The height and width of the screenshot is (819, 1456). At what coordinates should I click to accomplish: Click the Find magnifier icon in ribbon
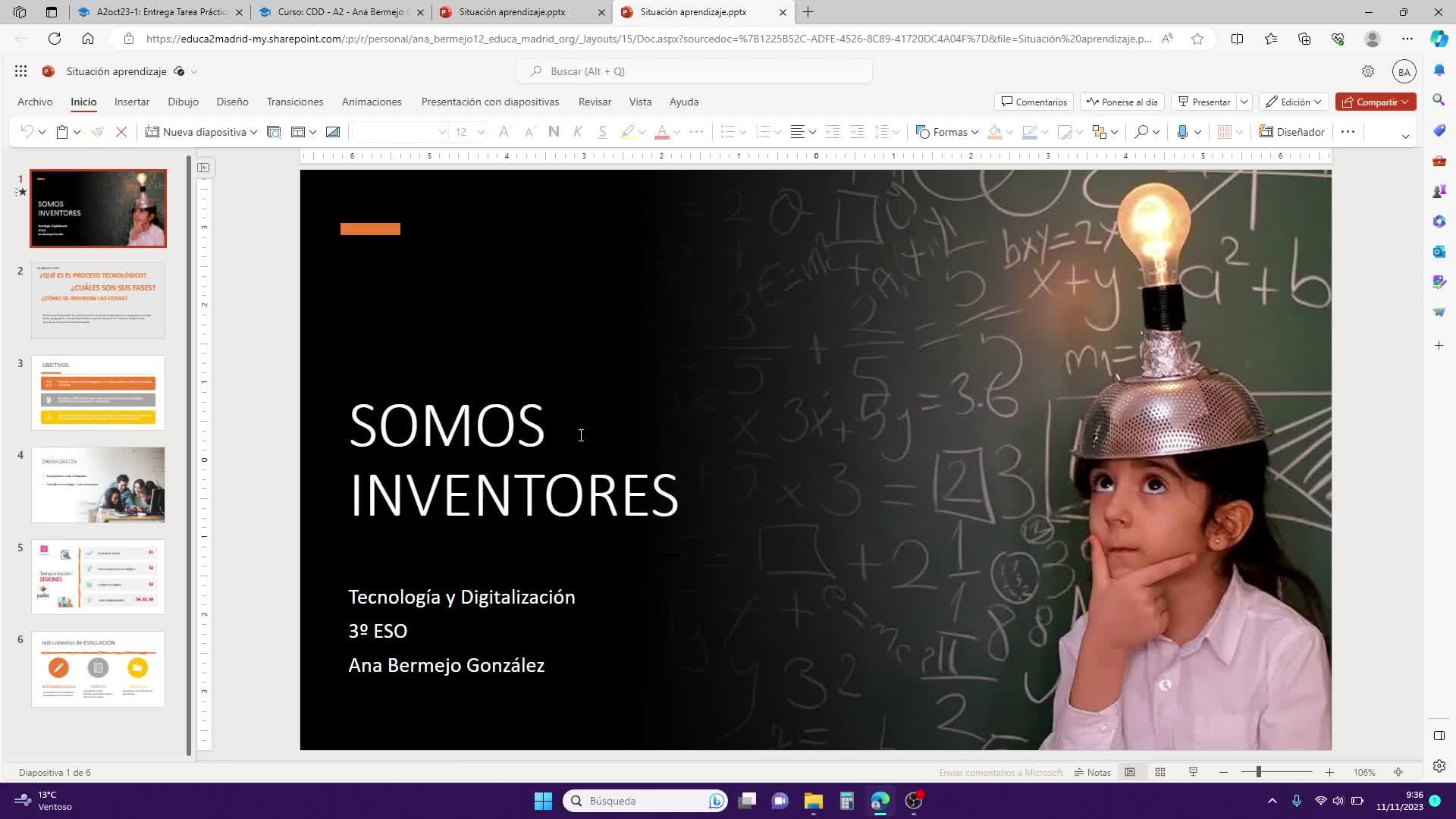pos(1141,132)
